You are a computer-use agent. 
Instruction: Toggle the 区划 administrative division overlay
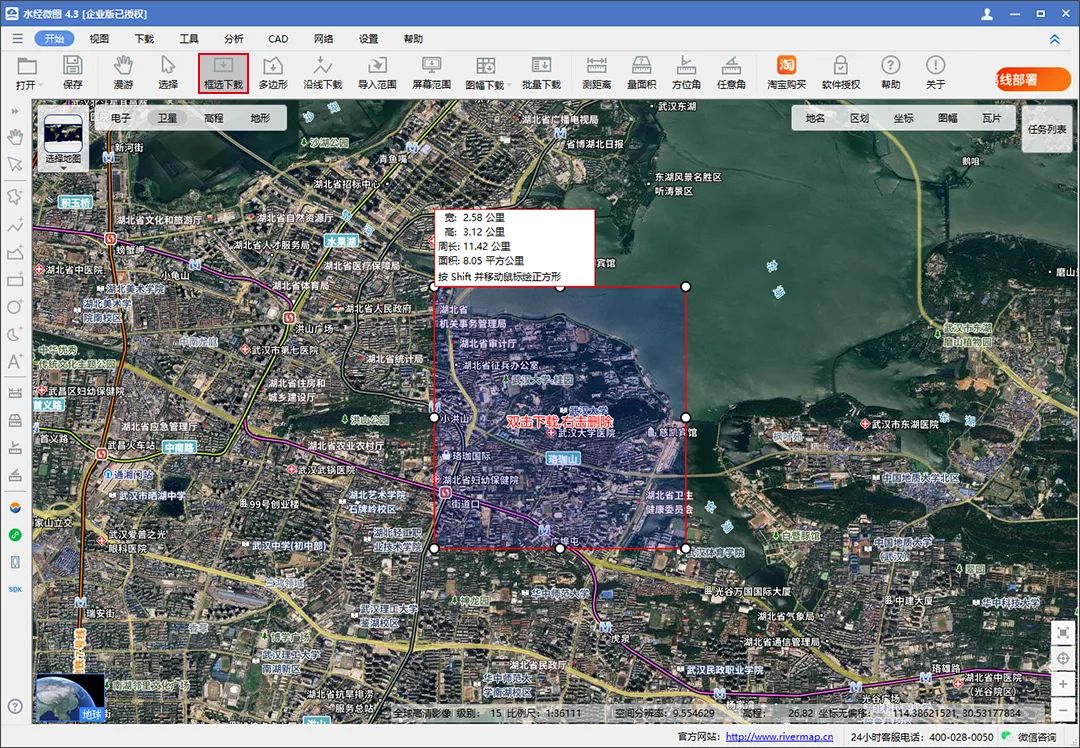point(860,118)
